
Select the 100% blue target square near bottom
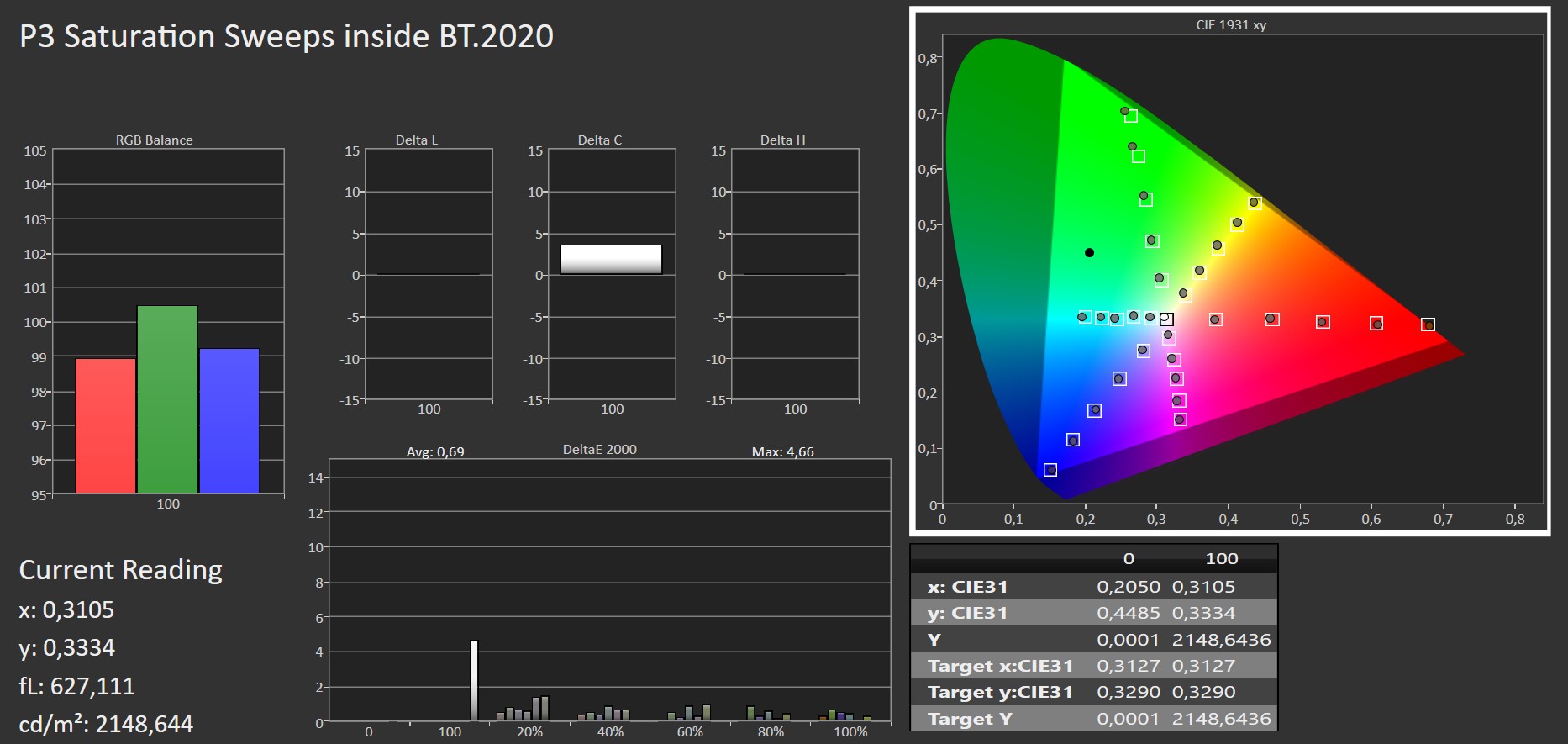[1050, 470]
